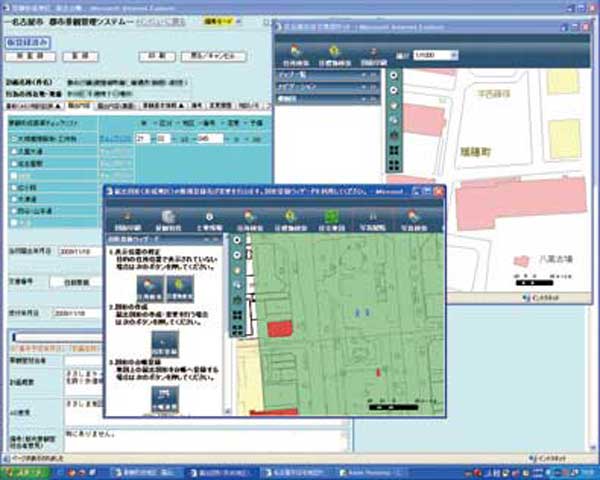600x480 pixels.
Task: Open 目標物検索 landmark search in the rear map window toolbar
Action: coord(334,56)
